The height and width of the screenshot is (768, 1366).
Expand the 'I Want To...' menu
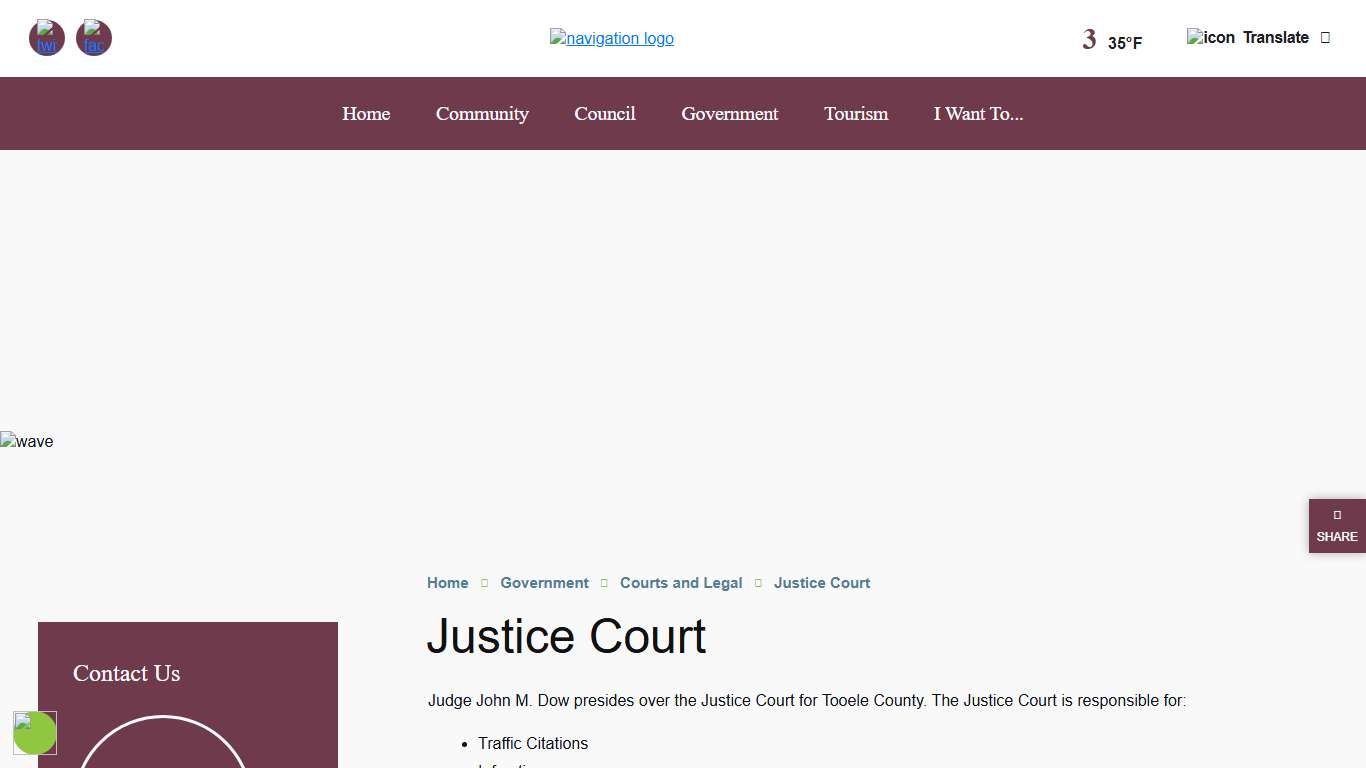coord(978,114)
